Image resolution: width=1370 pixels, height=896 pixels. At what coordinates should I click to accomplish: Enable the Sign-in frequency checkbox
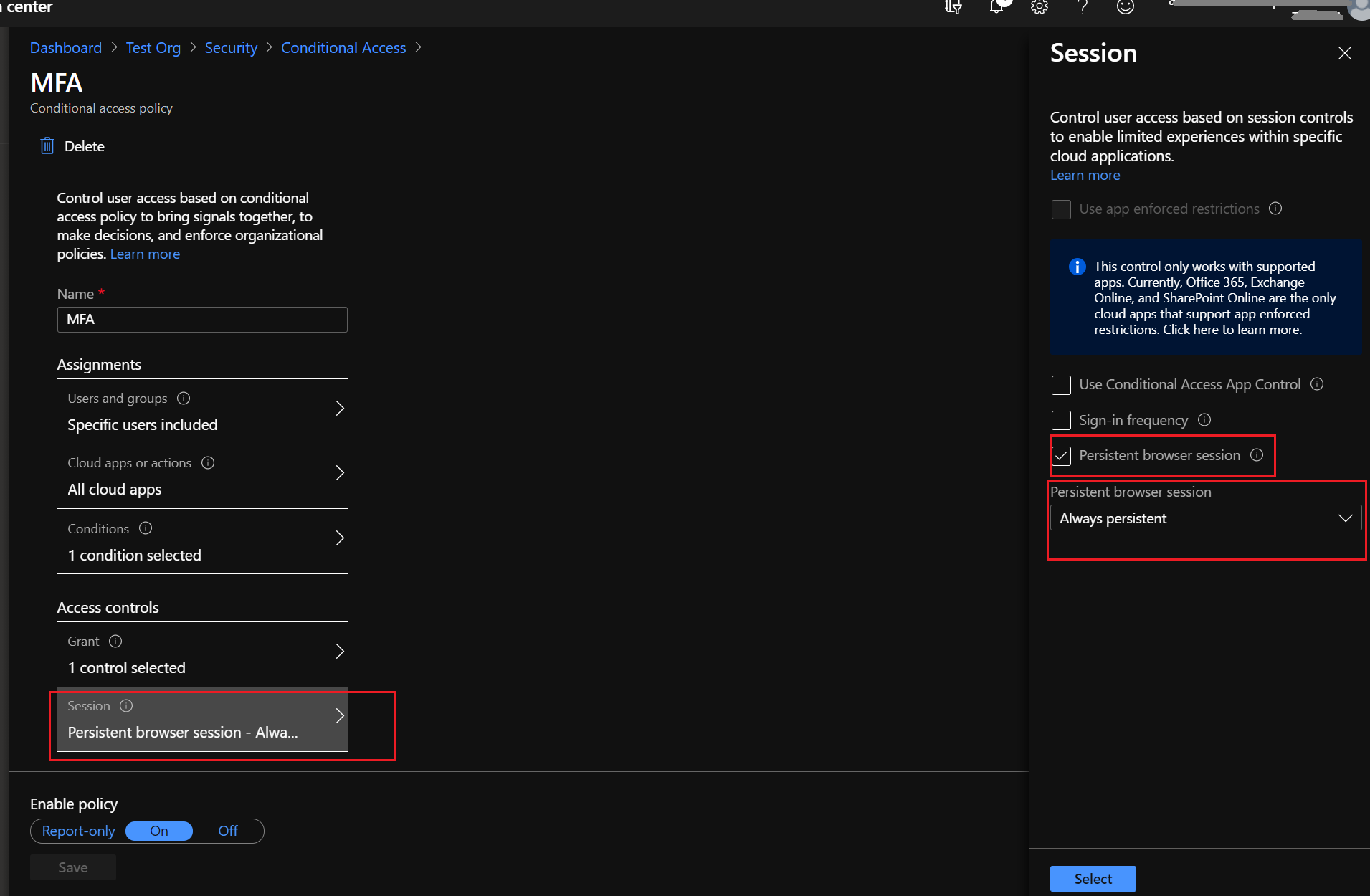[x=1061, y=420]
